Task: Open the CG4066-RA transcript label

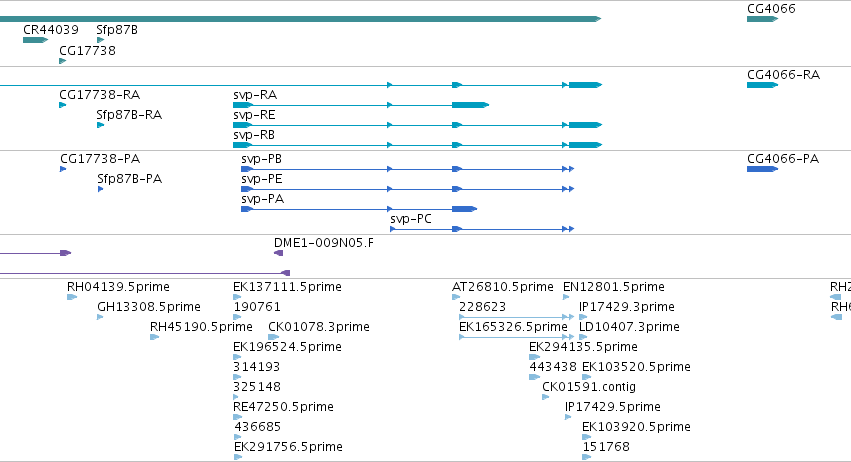Action: click(x=783, y=75)
